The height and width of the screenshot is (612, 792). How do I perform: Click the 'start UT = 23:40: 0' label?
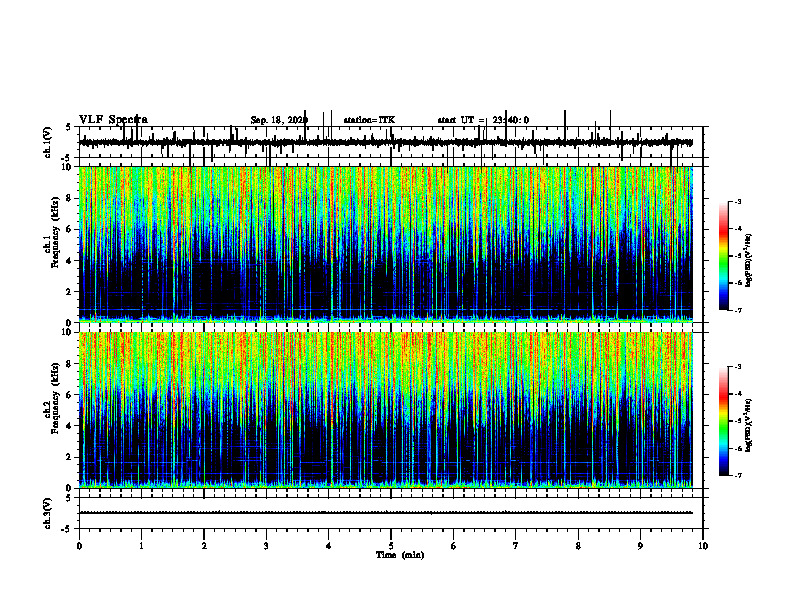[x=483, y=120]
